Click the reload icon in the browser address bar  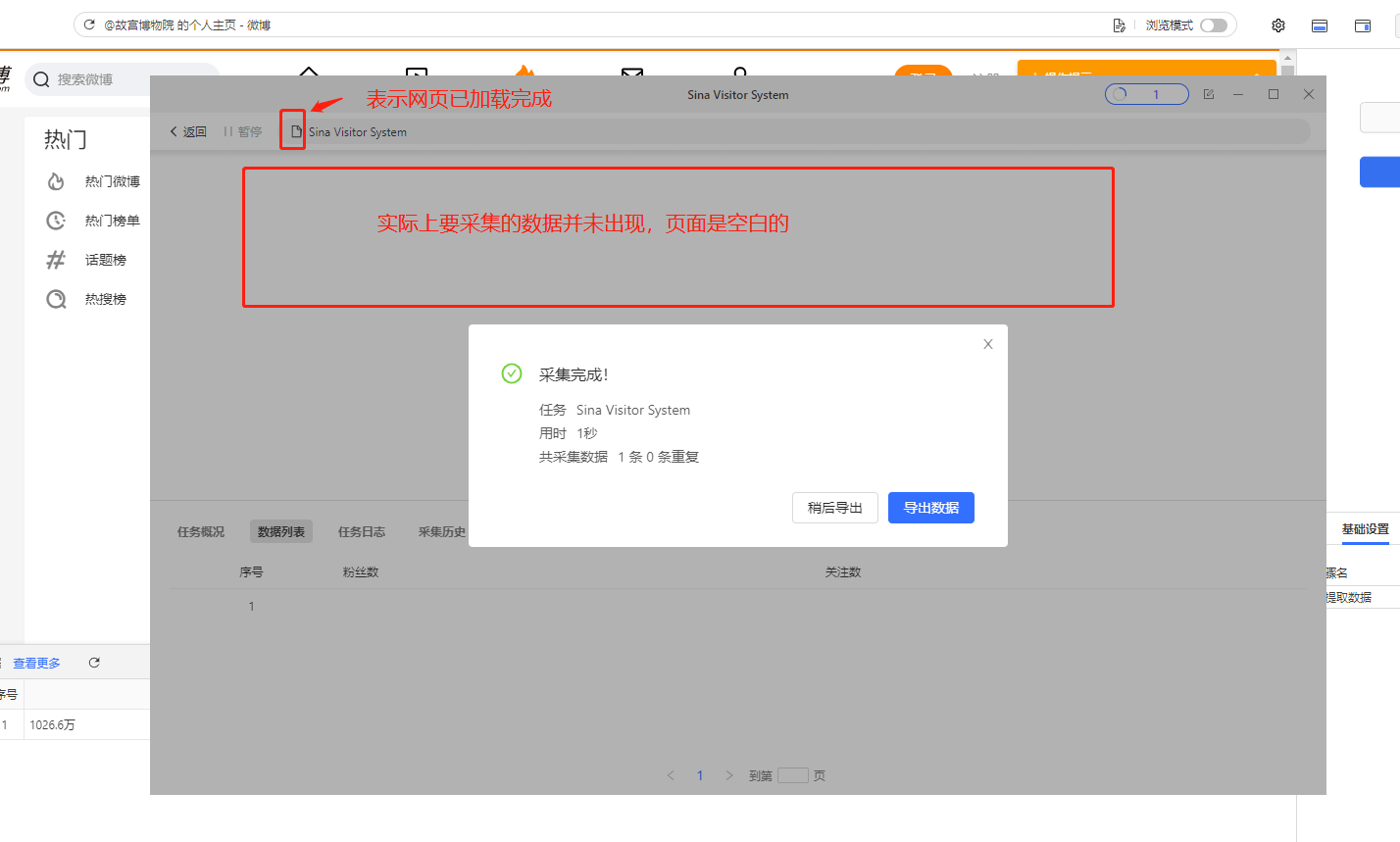click(x=89, y=25)
